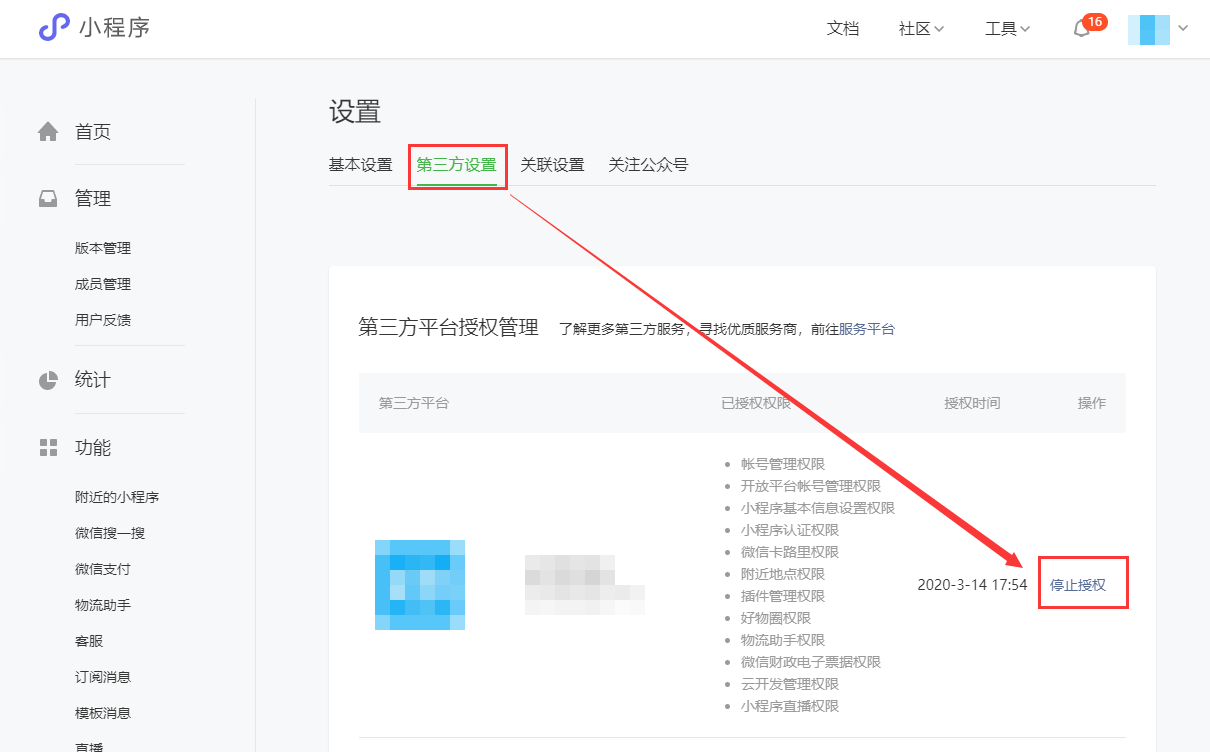Click the account avatar in header
The height and width of the screenshot is (752, 1210).
point(1148,29)
